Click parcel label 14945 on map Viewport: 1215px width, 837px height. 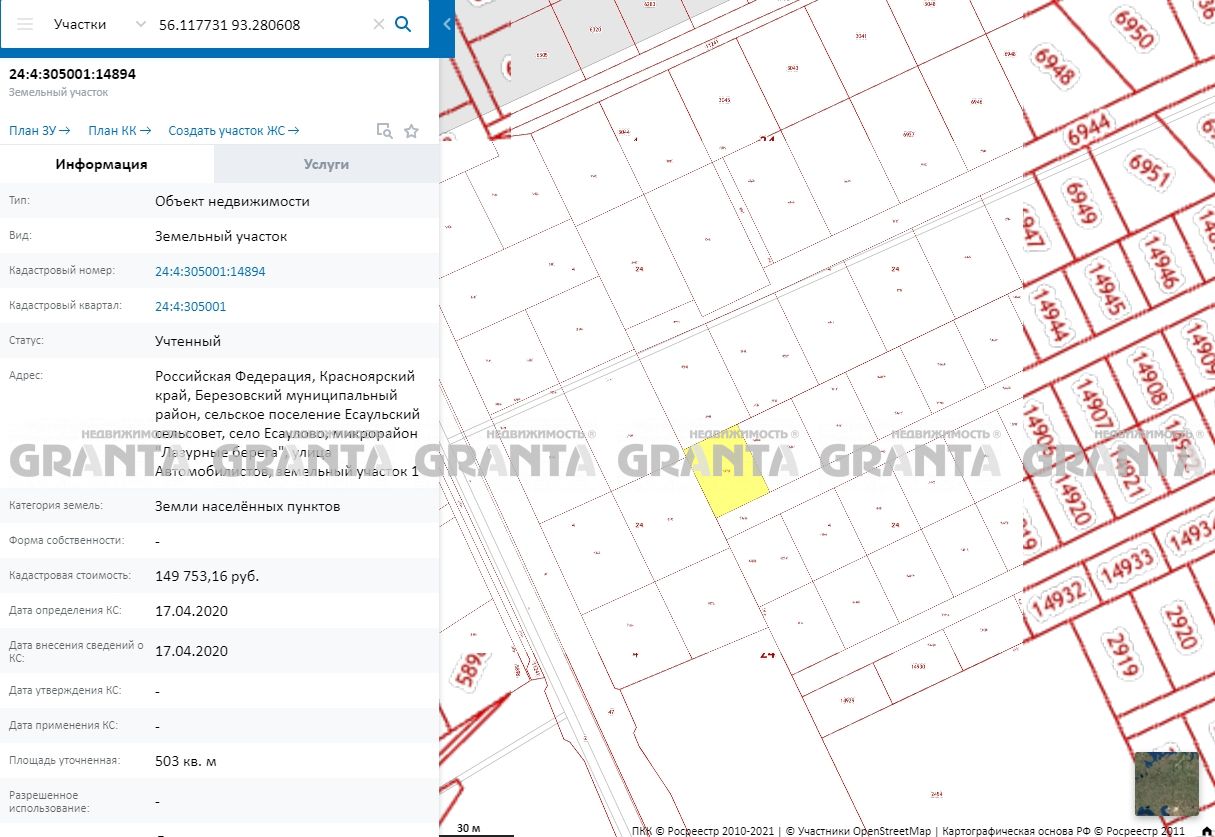click(x=1109, y=291)
